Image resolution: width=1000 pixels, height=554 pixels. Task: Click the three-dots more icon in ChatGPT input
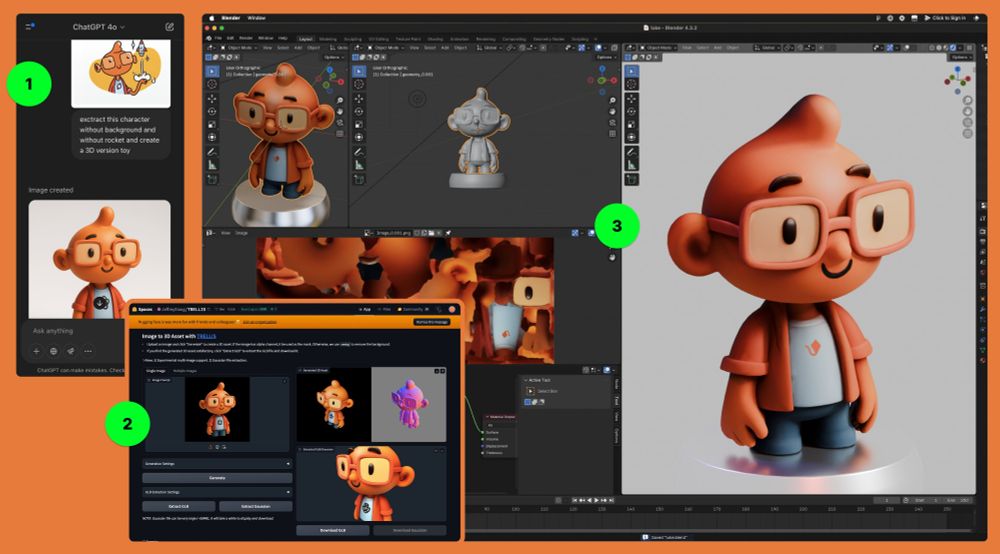(88, 351)
